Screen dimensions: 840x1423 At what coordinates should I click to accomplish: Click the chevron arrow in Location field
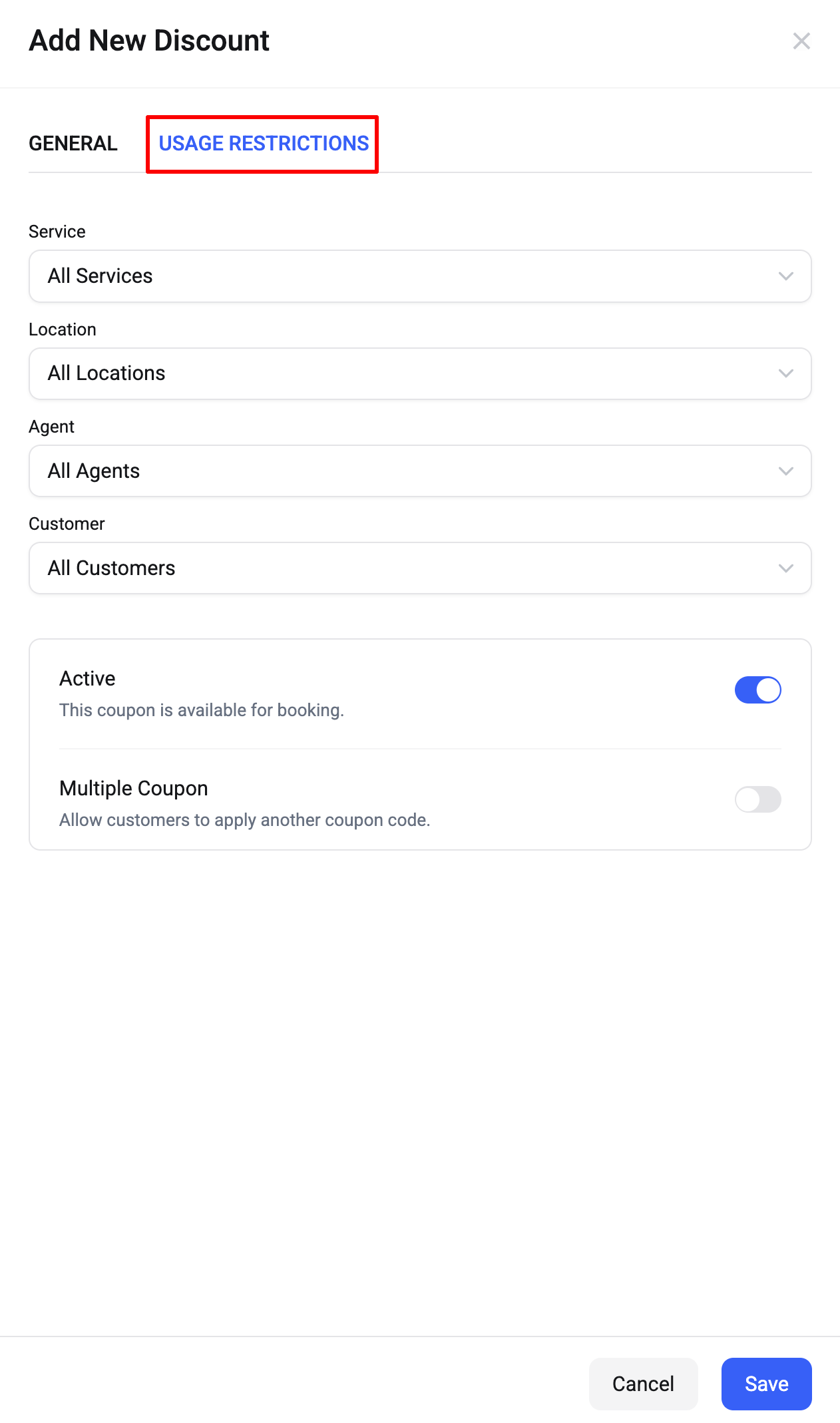785,373
